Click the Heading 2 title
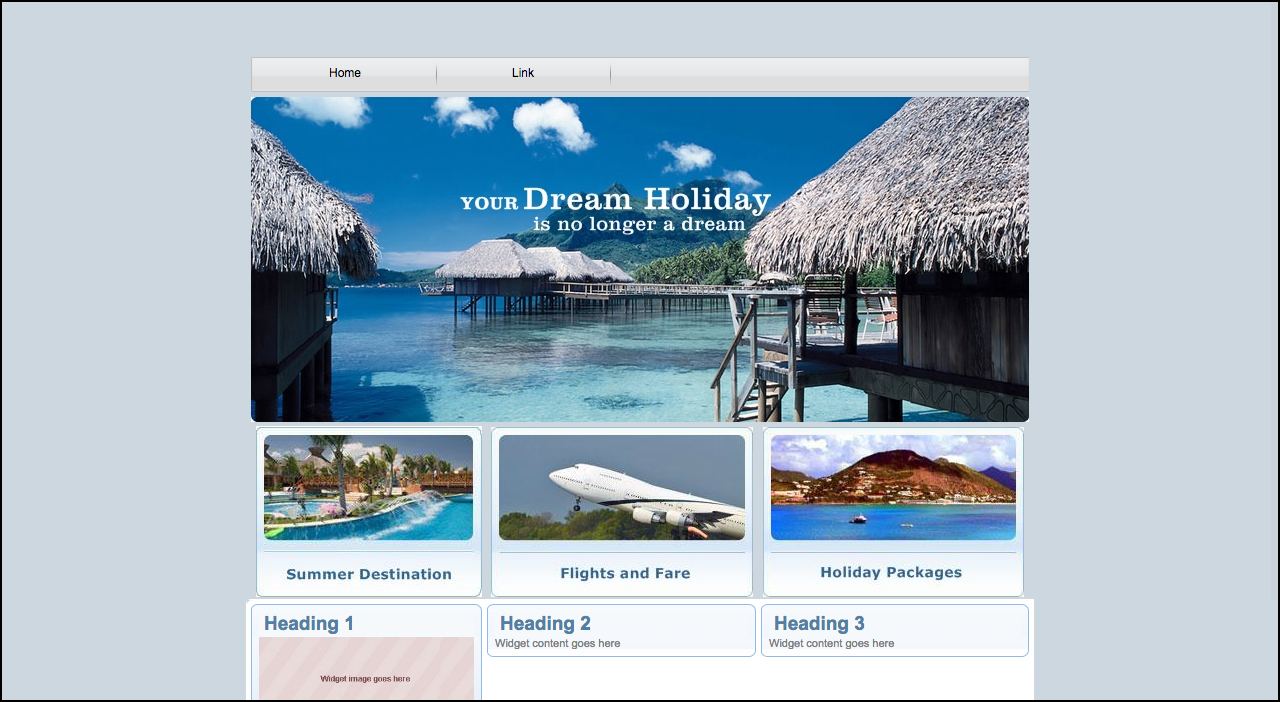 coord(545,624)
